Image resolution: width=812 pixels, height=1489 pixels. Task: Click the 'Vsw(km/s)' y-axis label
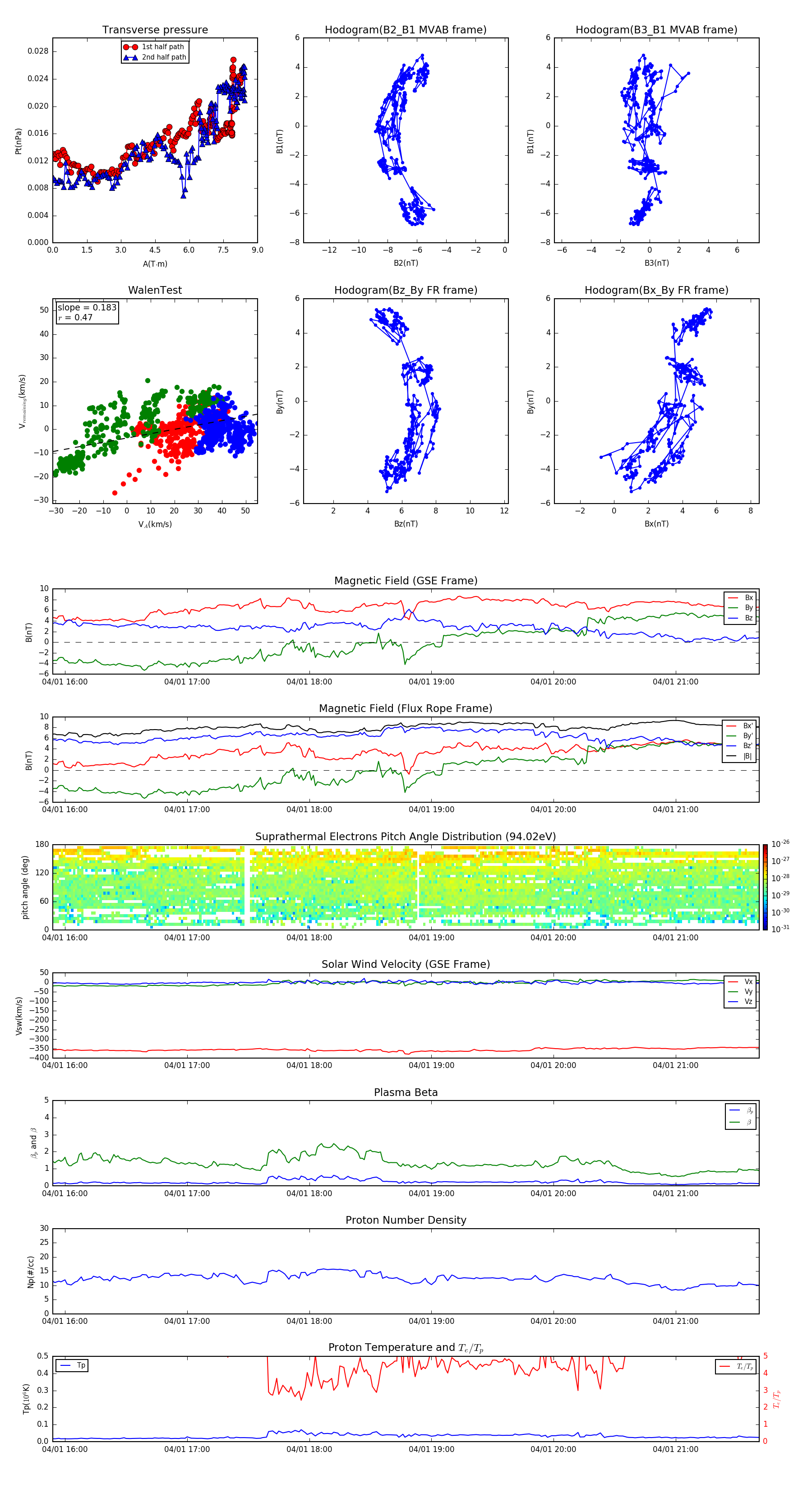click(x=18, y=1016)
